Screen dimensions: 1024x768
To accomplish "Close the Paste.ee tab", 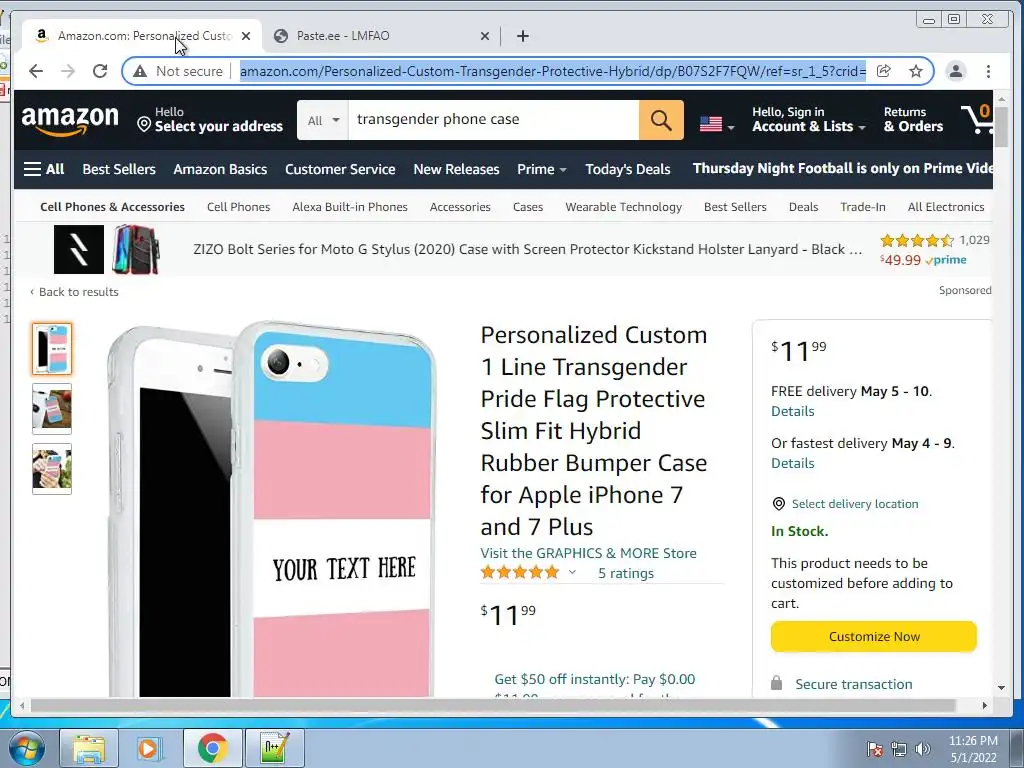I will tap(485, 36).
